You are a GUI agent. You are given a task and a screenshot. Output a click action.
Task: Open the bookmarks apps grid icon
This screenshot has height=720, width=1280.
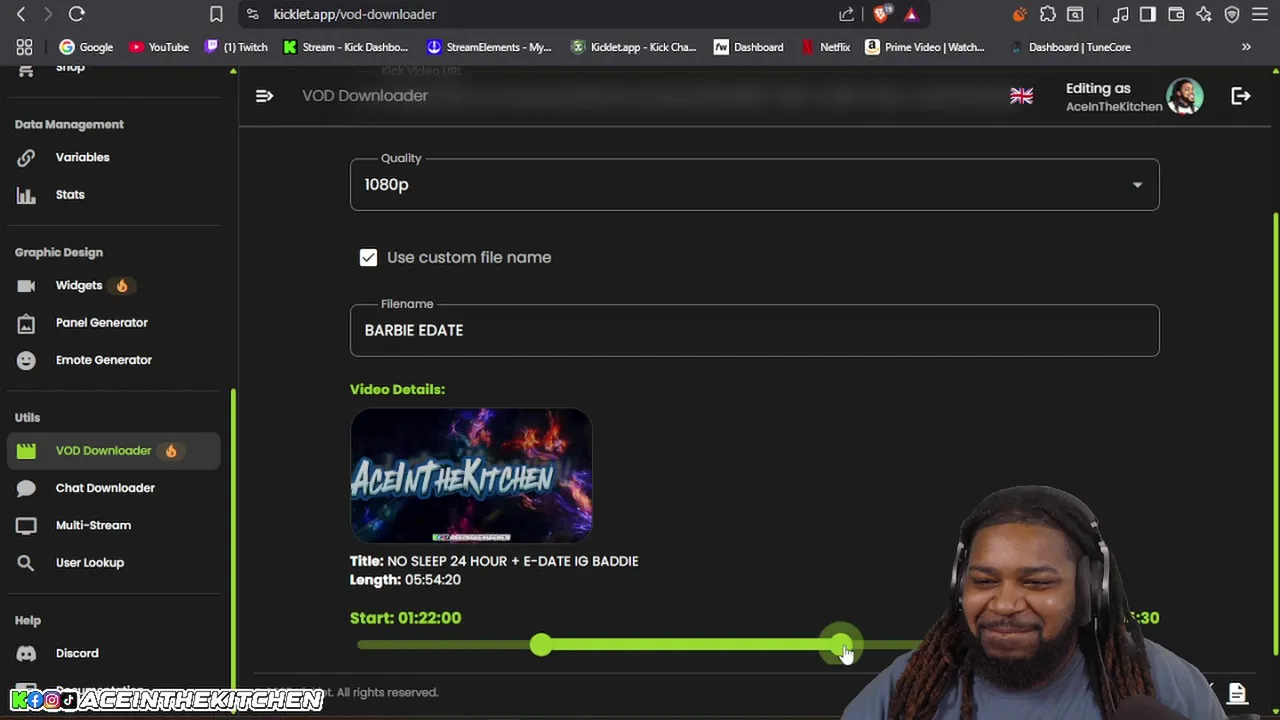click(x=24, y=47)
